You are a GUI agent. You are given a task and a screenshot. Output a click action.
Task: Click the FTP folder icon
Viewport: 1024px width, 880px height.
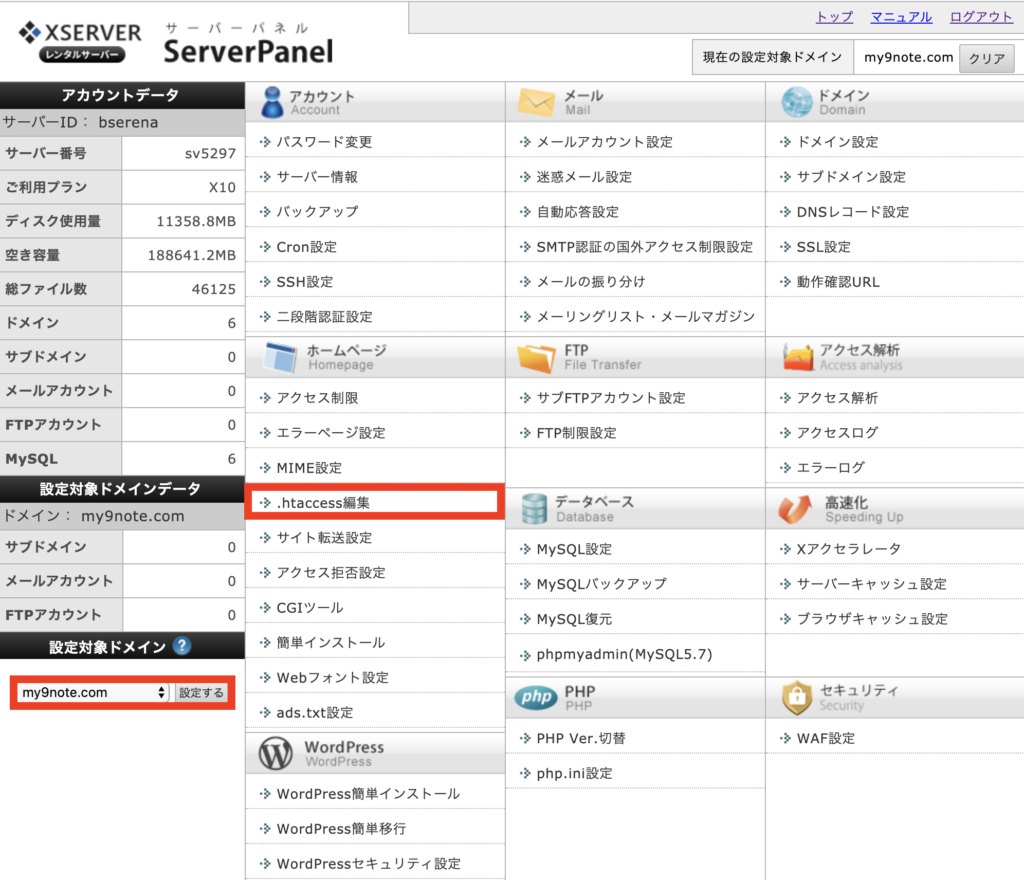click(536, 358)
